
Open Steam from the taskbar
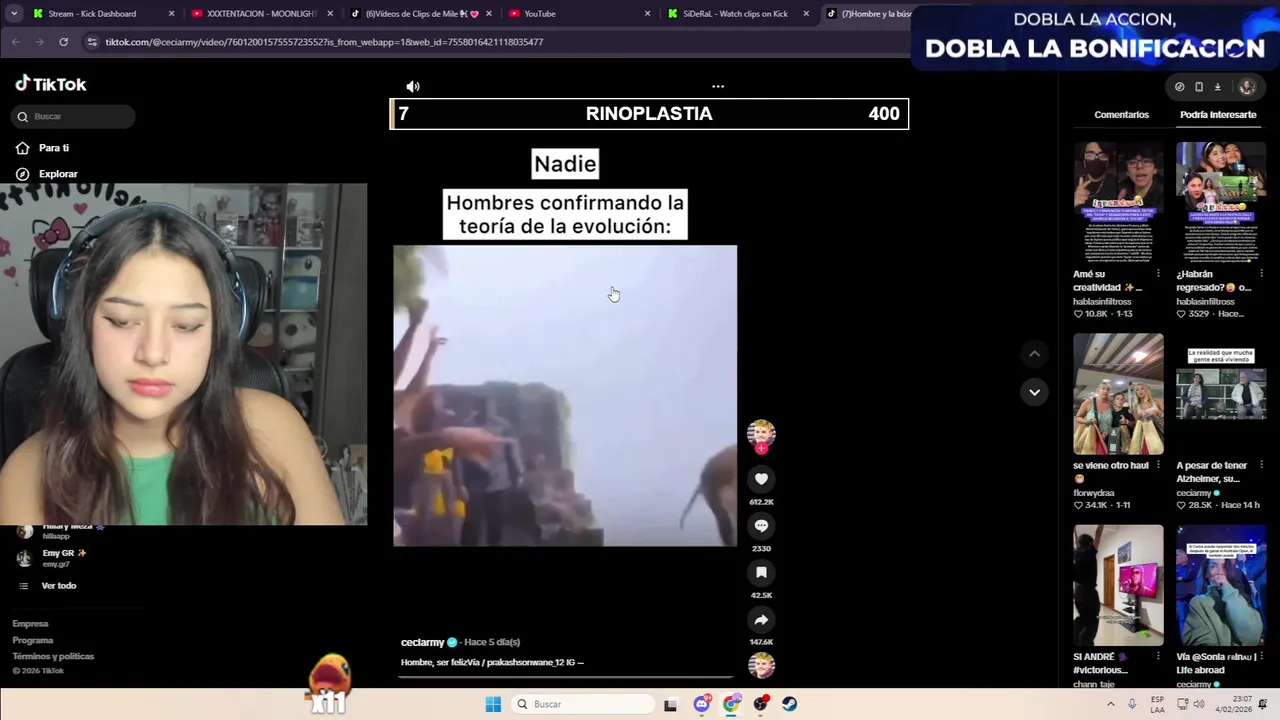coord(790,704)
